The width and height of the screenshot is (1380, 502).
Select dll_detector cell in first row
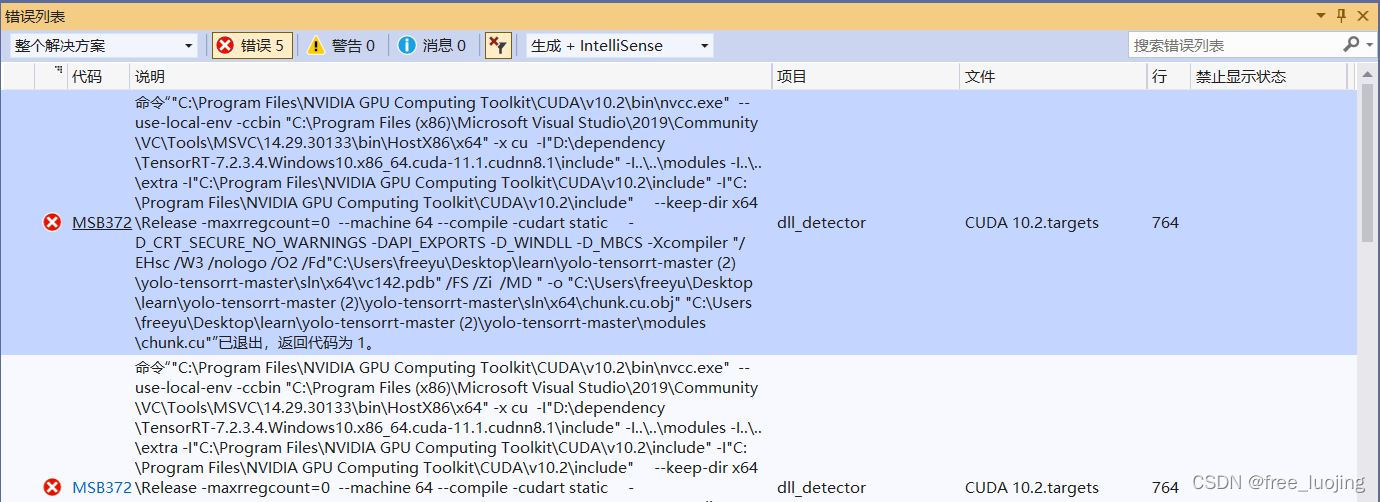(x=821, y=222)
